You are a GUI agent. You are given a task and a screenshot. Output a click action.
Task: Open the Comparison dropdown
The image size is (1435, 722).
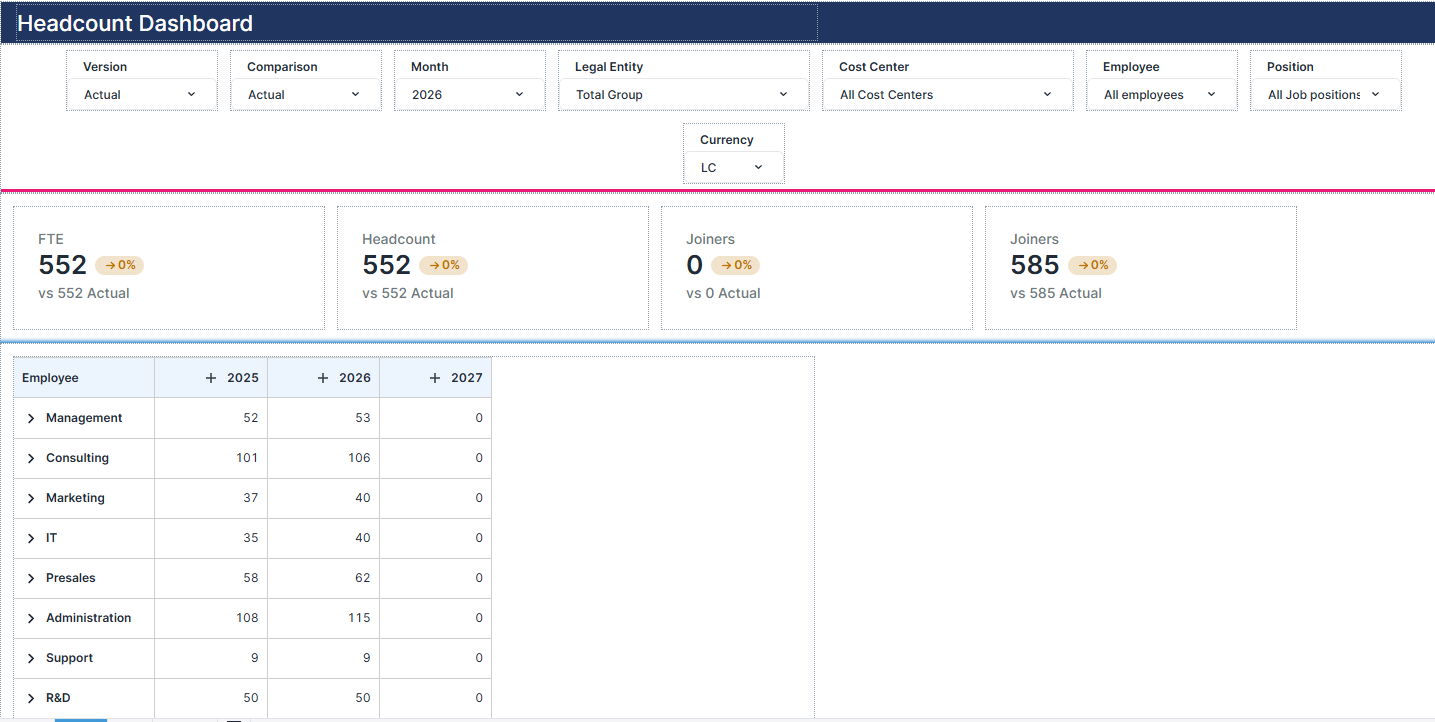click(x=305, y=95)
